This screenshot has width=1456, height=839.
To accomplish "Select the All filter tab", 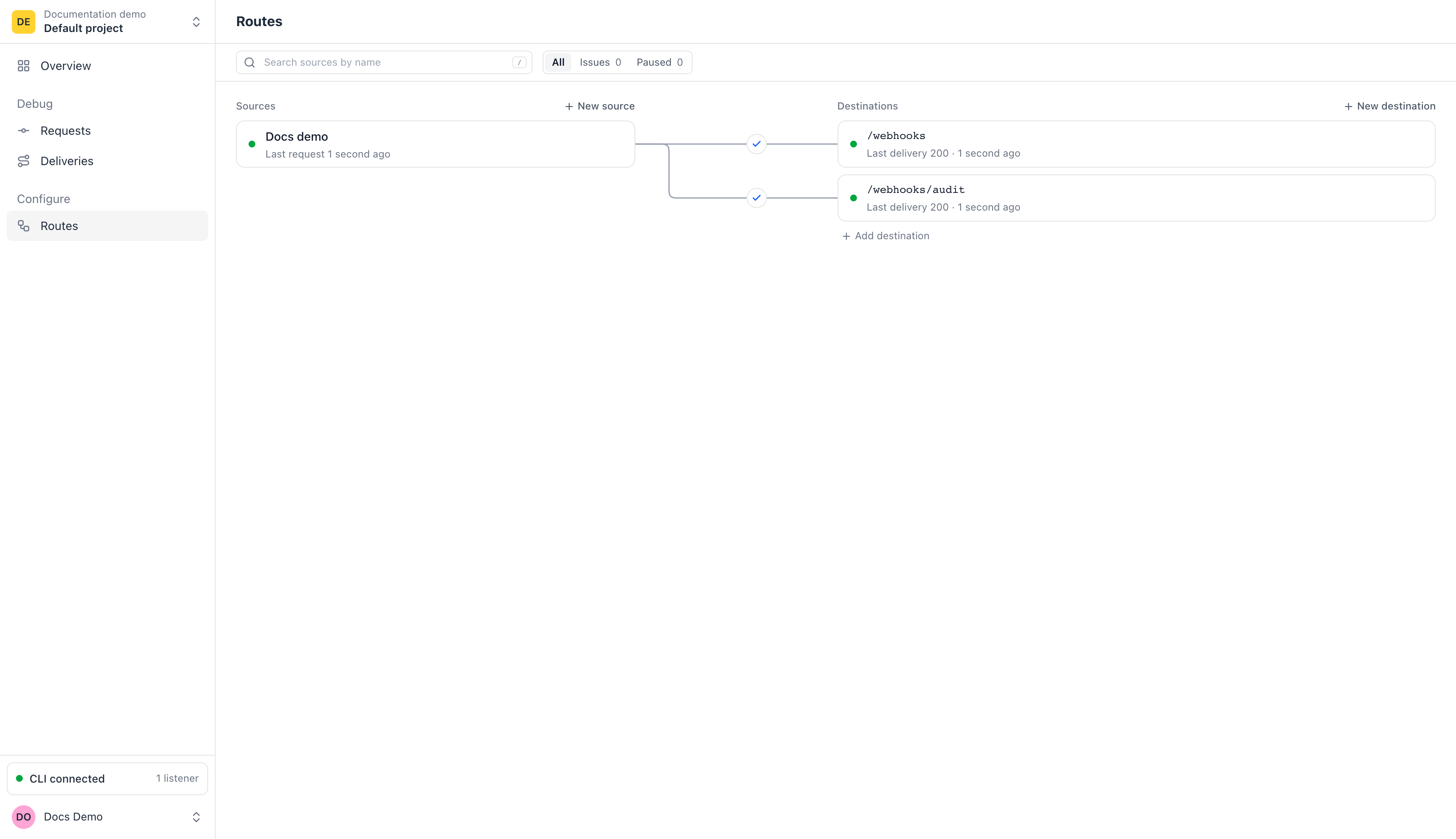I will [558, 62].
